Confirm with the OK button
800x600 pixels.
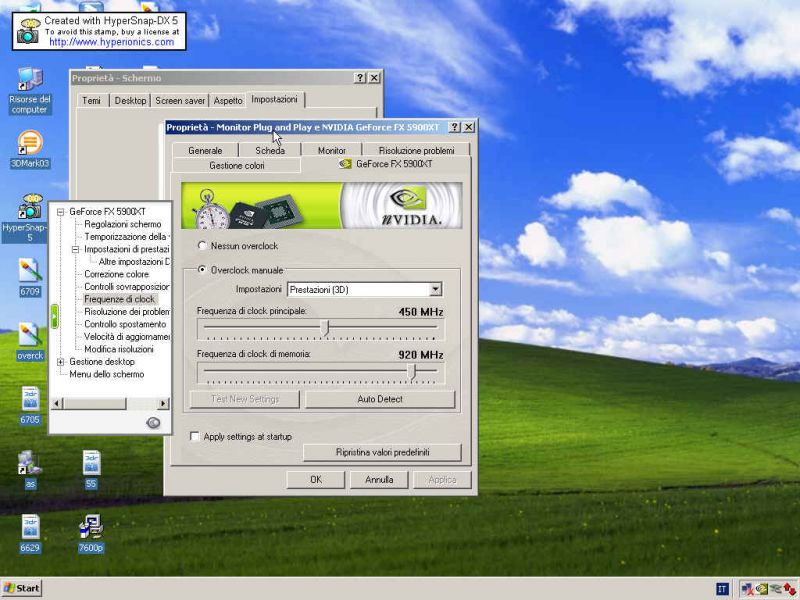(x=316, y=480)
